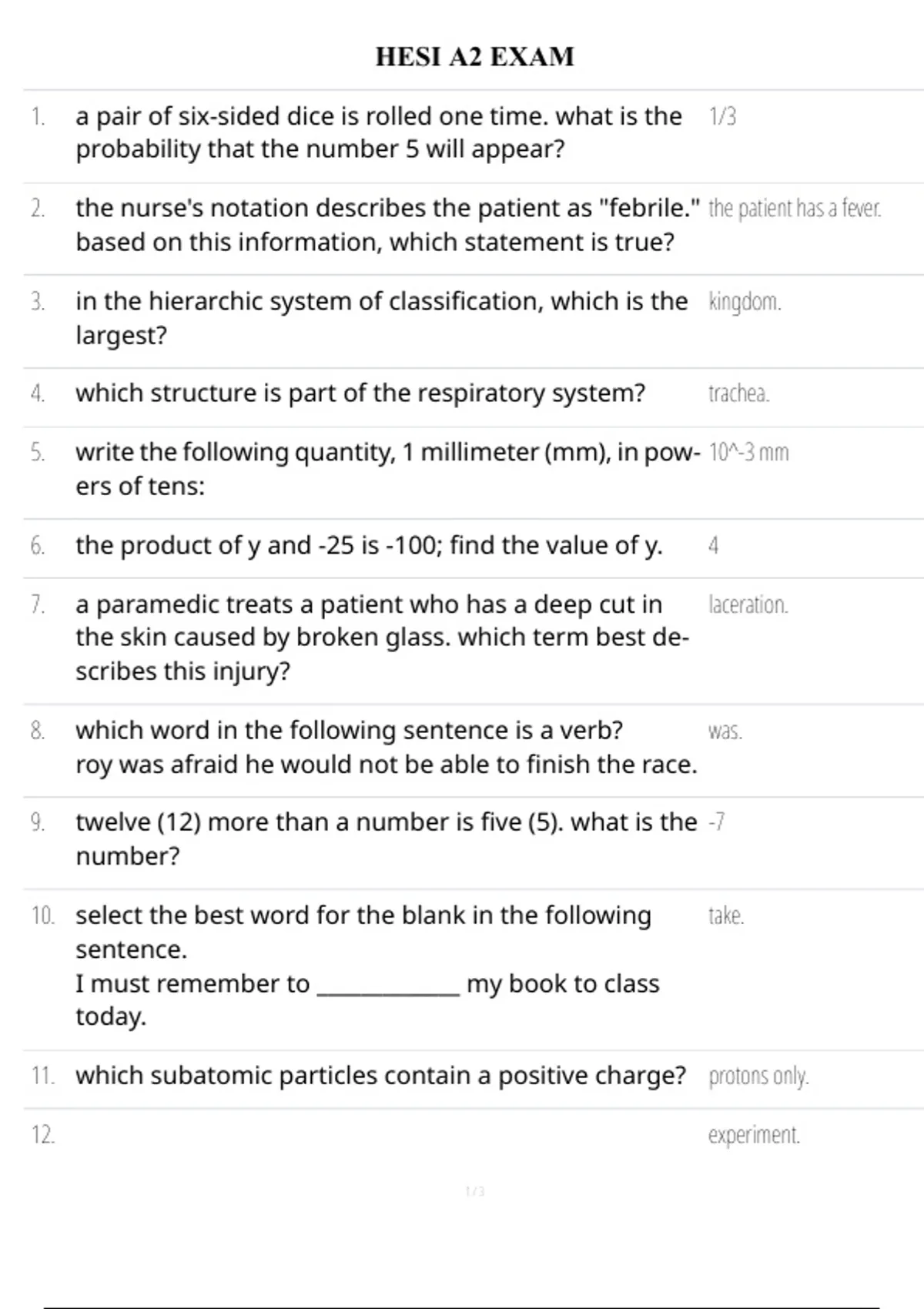Click the answer "10^-3 mm"

pyautogui.click(x=748, y=453)
